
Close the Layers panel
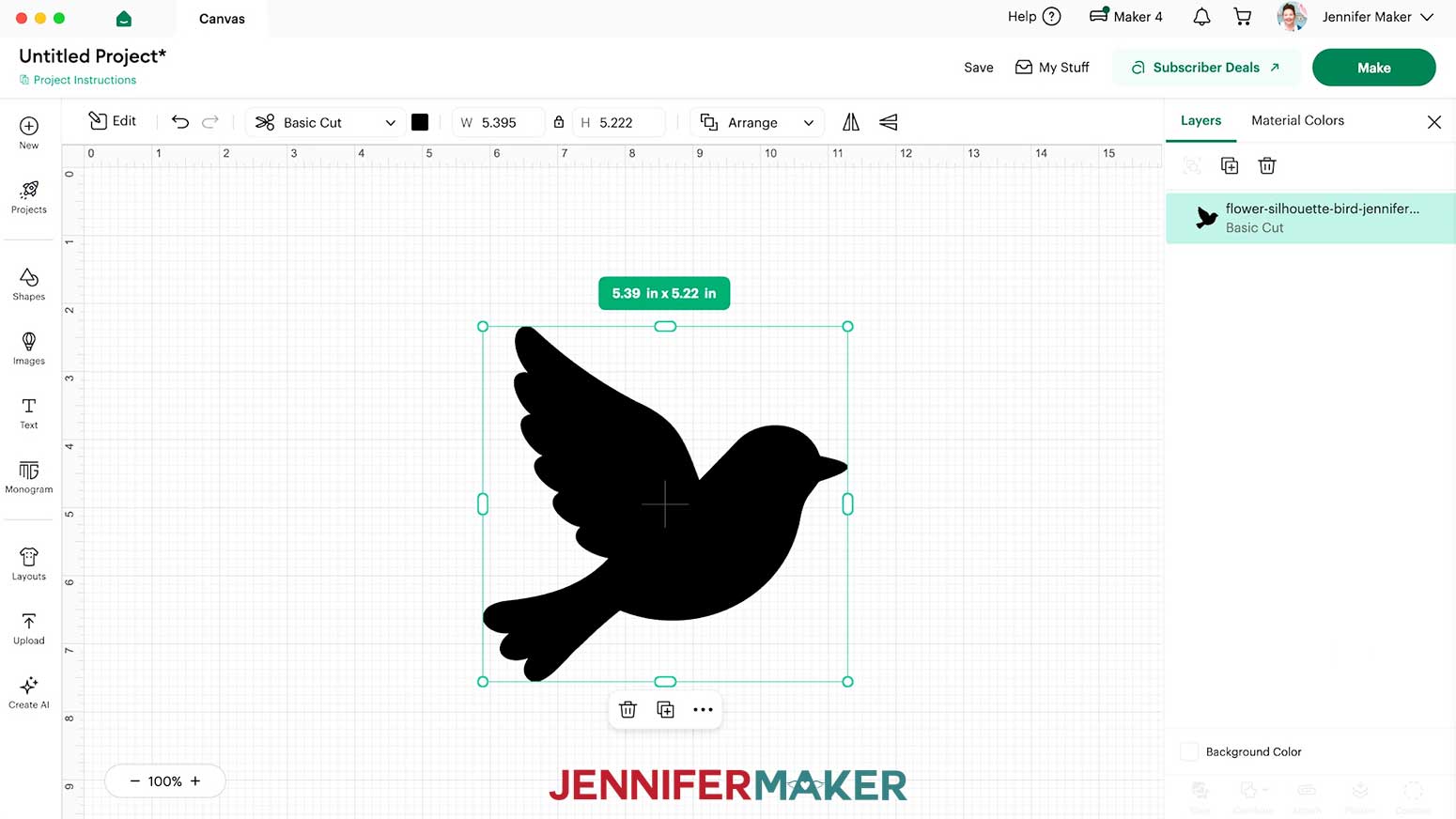pos(1434,122)
